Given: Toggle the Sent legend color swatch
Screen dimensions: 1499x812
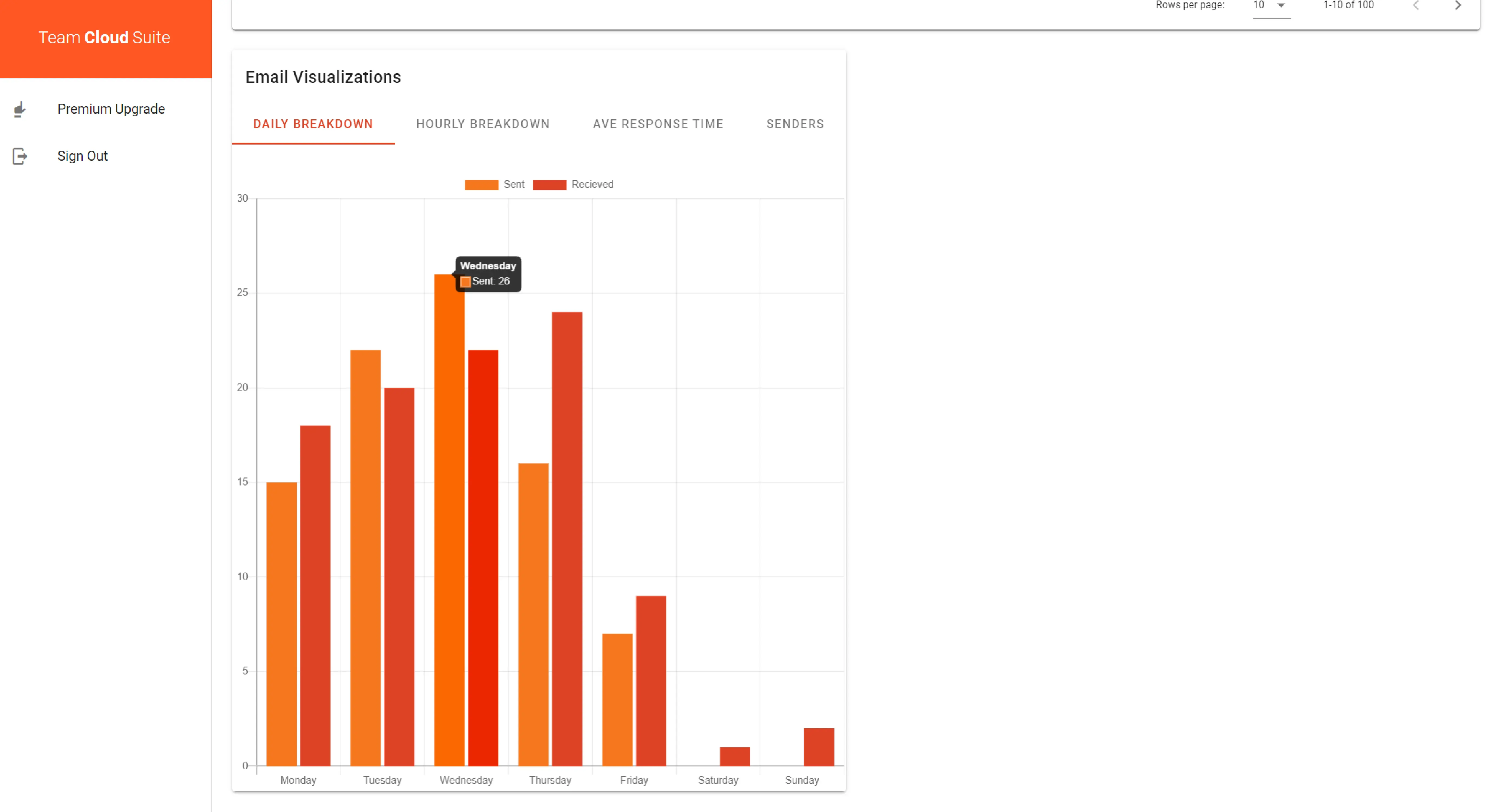Looking at the screenshot, I should click(x=481, y=185).
